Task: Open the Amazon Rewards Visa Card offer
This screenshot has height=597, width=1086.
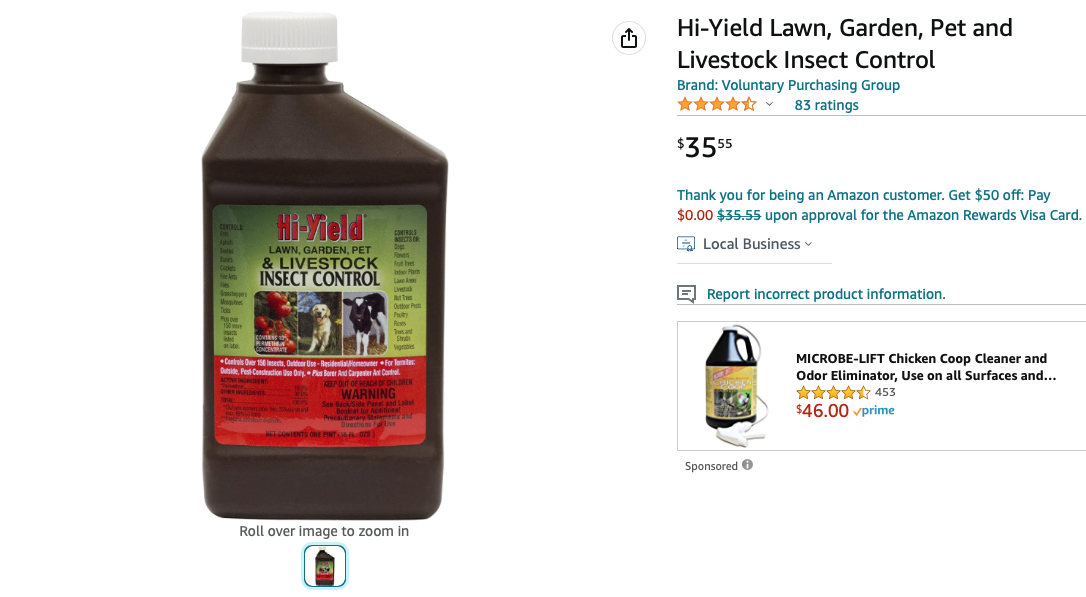Action: pyautogui.click(x=879, y=205)
